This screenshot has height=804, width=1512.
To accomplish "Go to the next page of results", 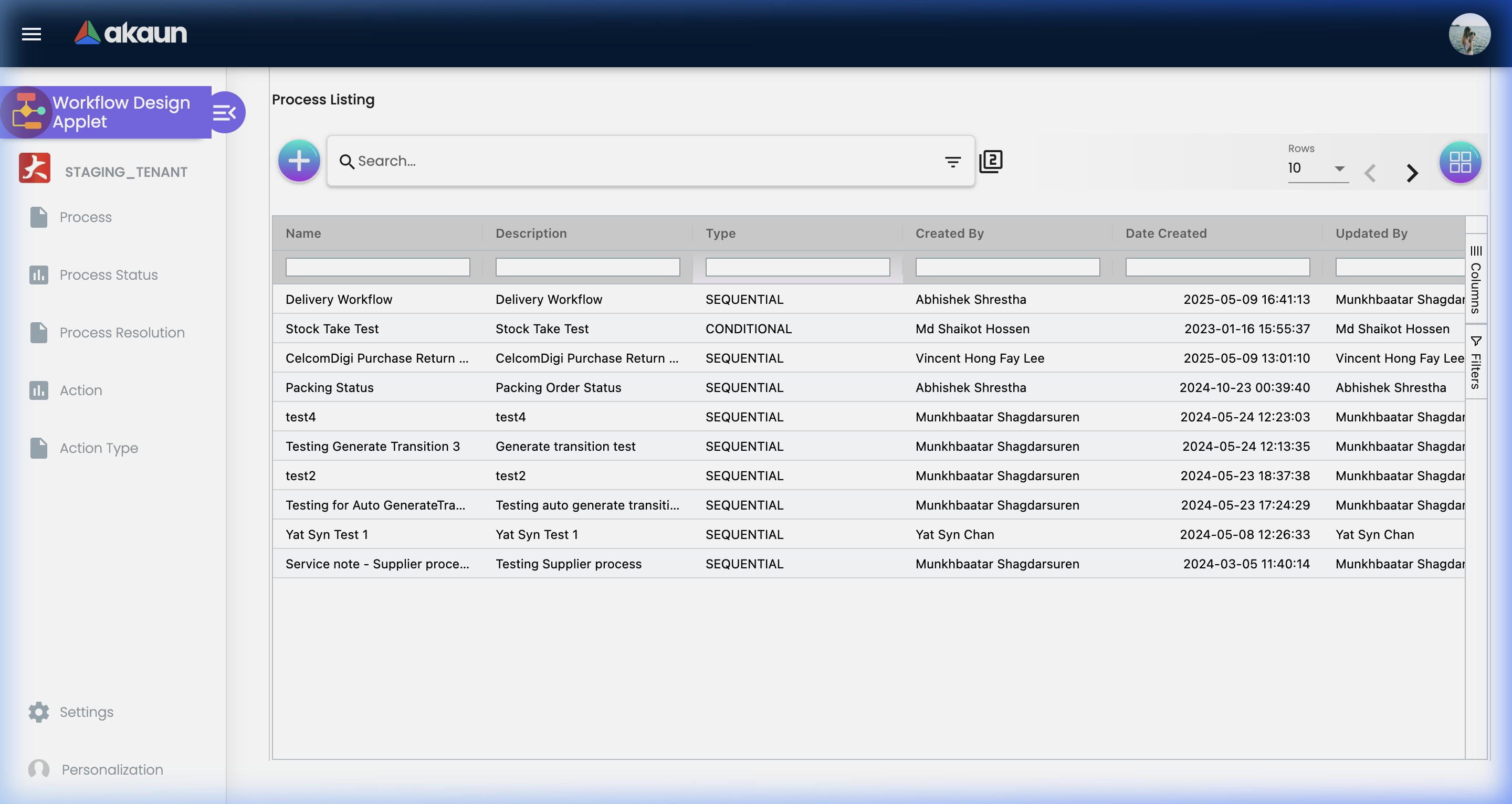I will (x=1412, y=173).
